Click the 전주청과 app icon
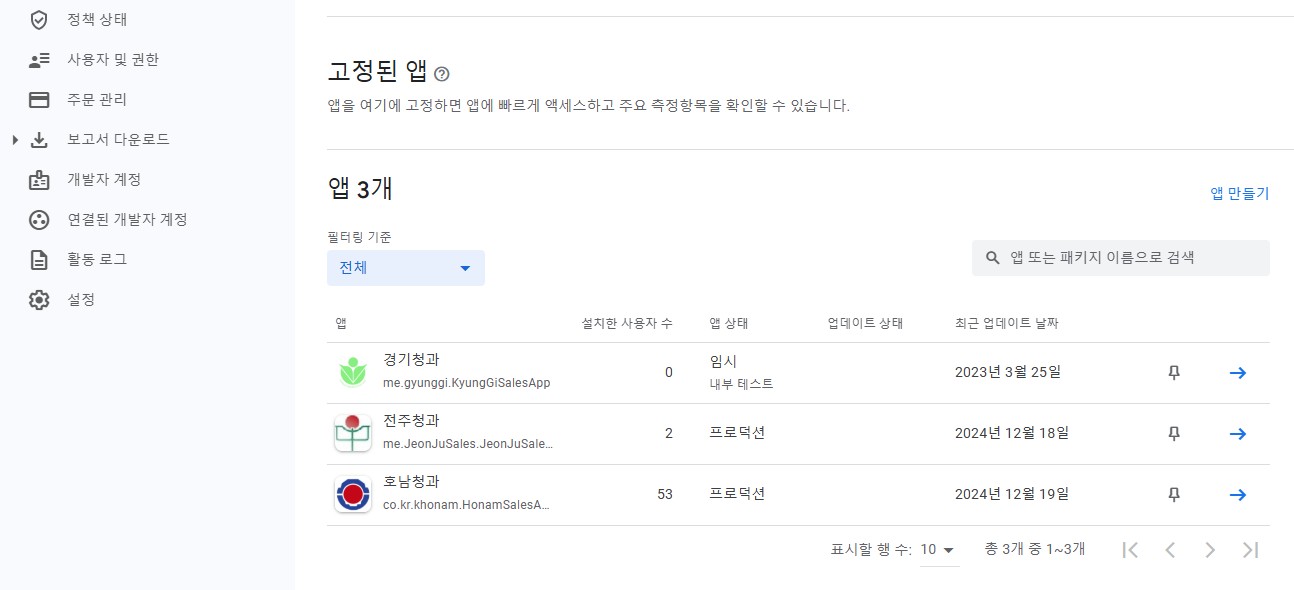Viewport: 1294px width, 590px height. point(353,434)
